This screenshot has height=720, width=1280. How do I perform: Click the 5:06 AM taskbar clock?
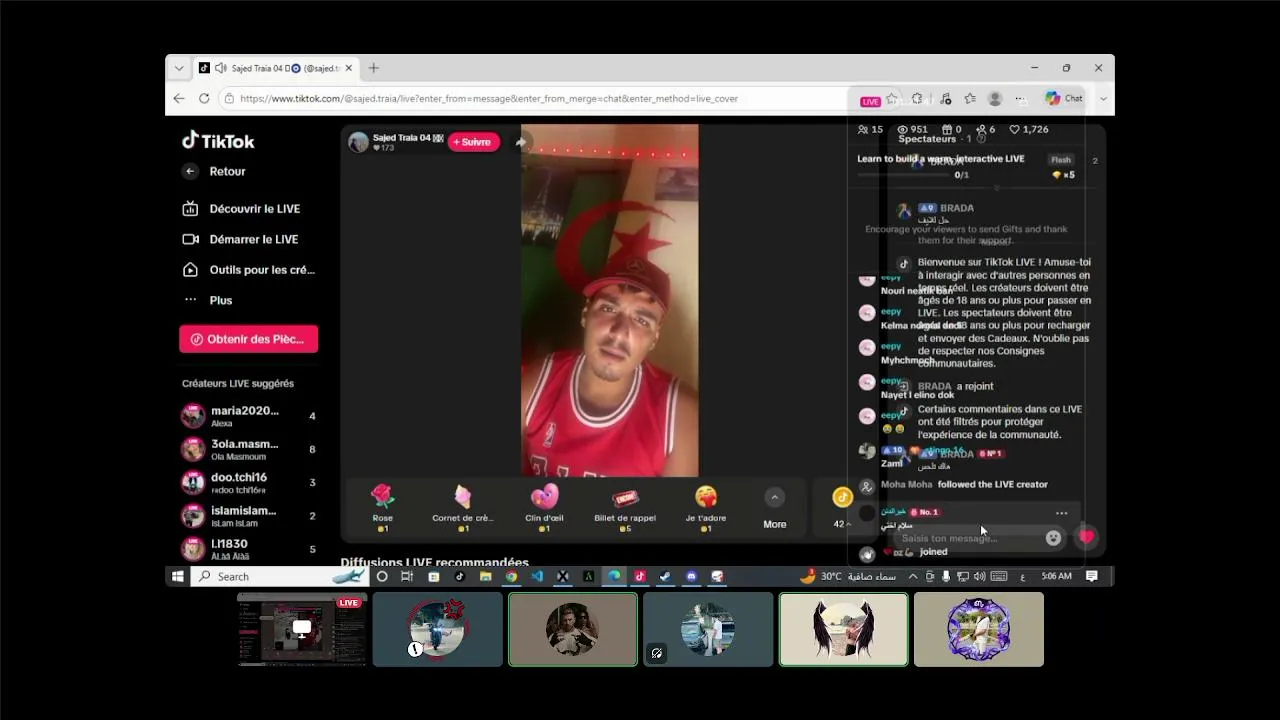(x=1056, y=576)
